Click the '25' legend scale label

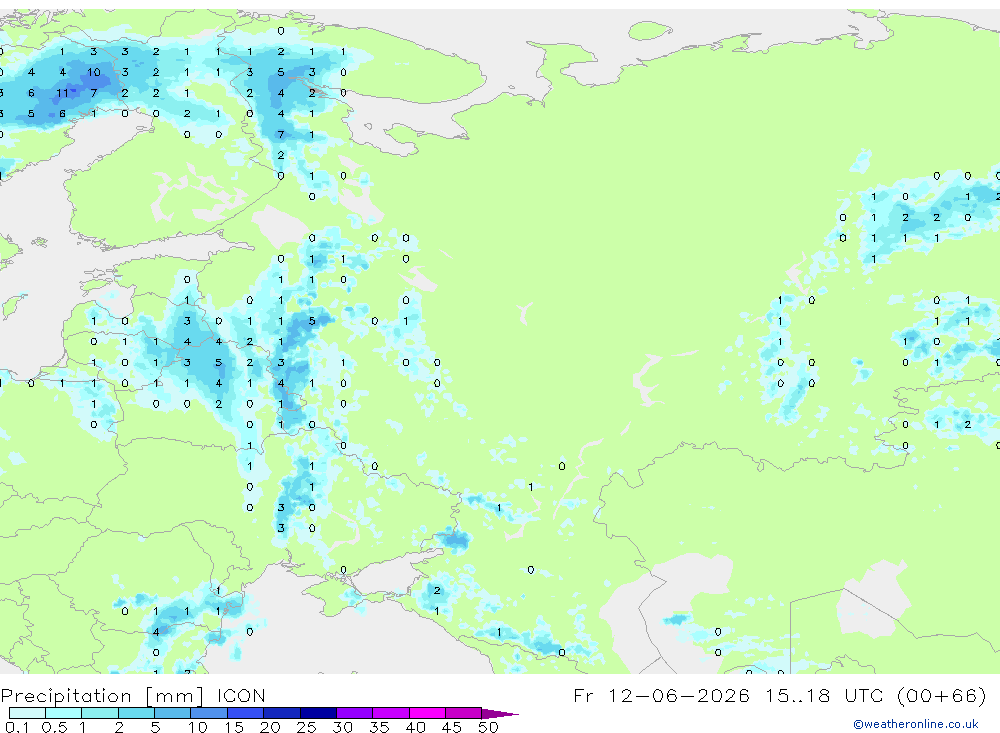pos(307,727)
